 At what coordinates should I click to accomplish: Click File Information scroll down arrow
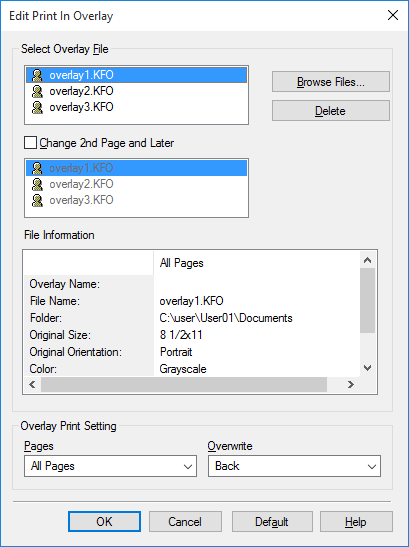[x=367, y=368]
